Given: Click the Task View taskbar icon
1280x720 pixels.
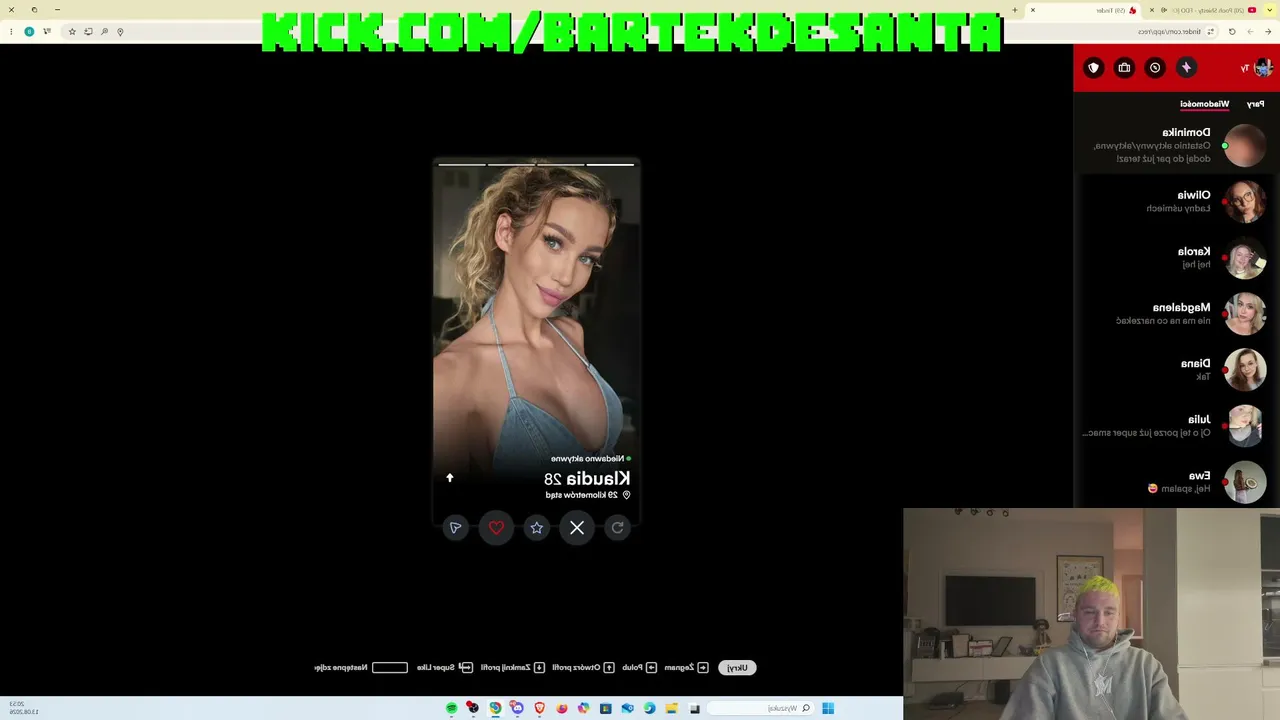Looking at the screenshot, I should point(695,709).
